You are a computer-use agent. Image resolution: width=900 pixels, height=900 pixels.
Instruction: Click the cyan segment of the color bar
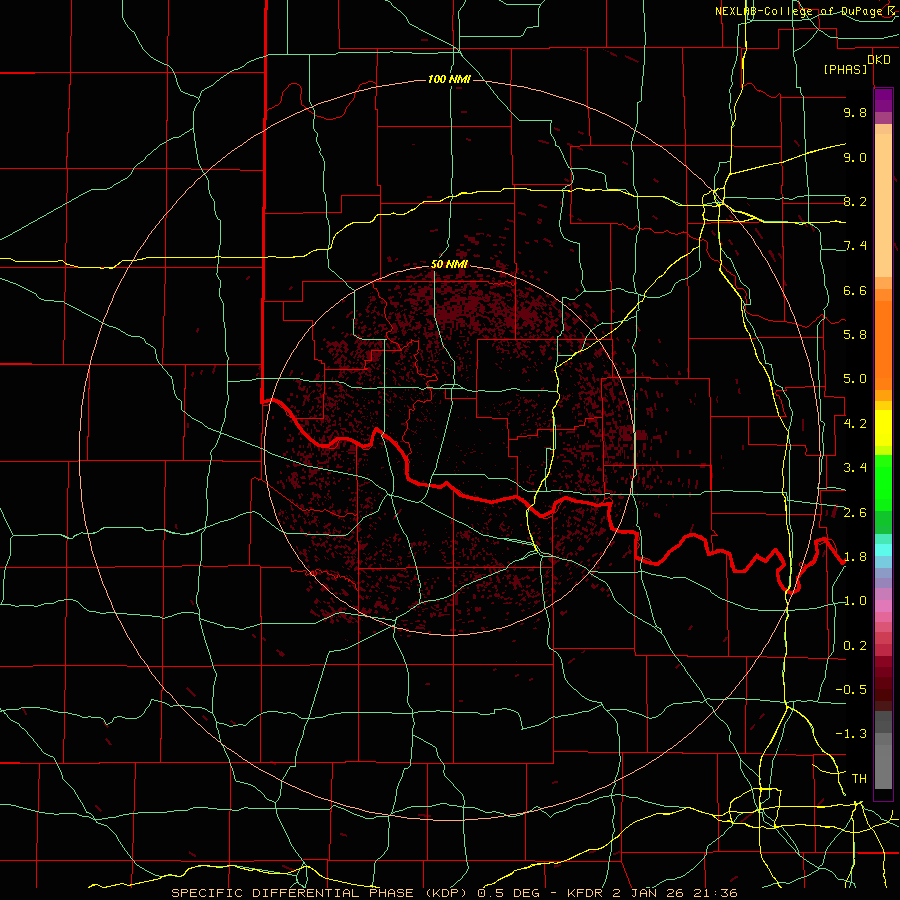(x=883, y=550)
